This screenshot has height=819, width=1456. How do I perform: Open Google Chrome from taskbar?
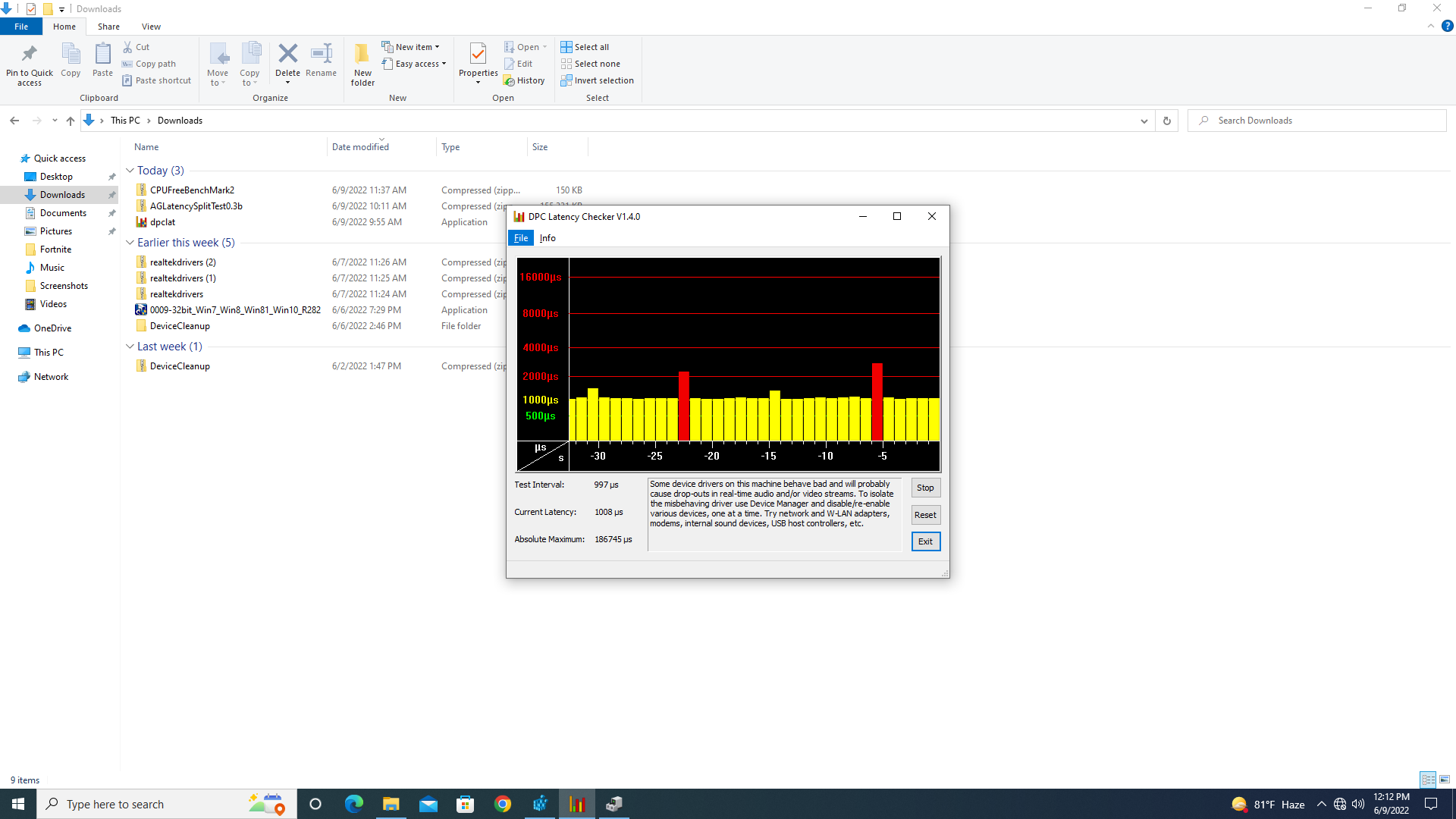click(x=502, y=804)
